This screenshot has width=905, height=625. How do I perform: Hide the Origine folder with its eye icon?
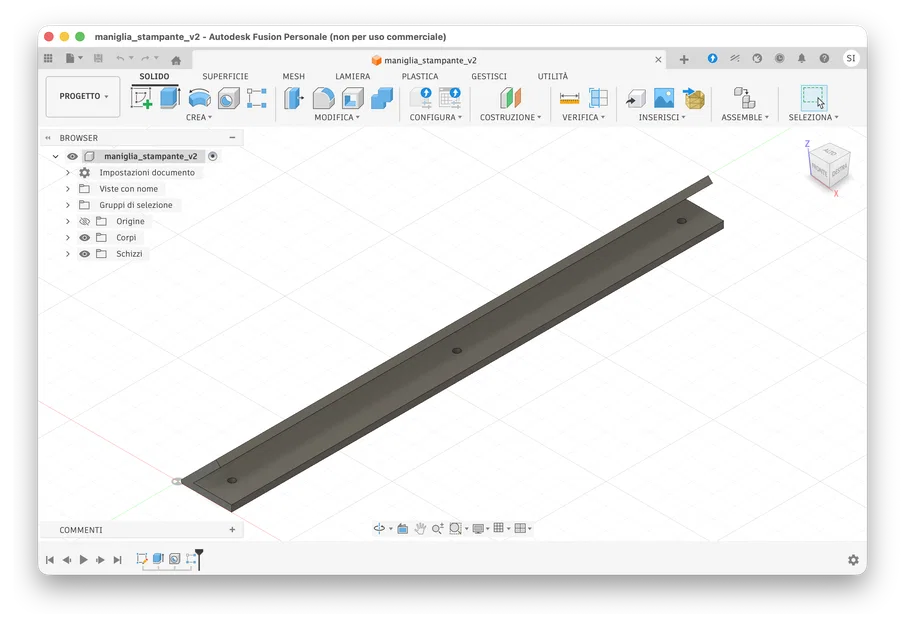(83, 221)
